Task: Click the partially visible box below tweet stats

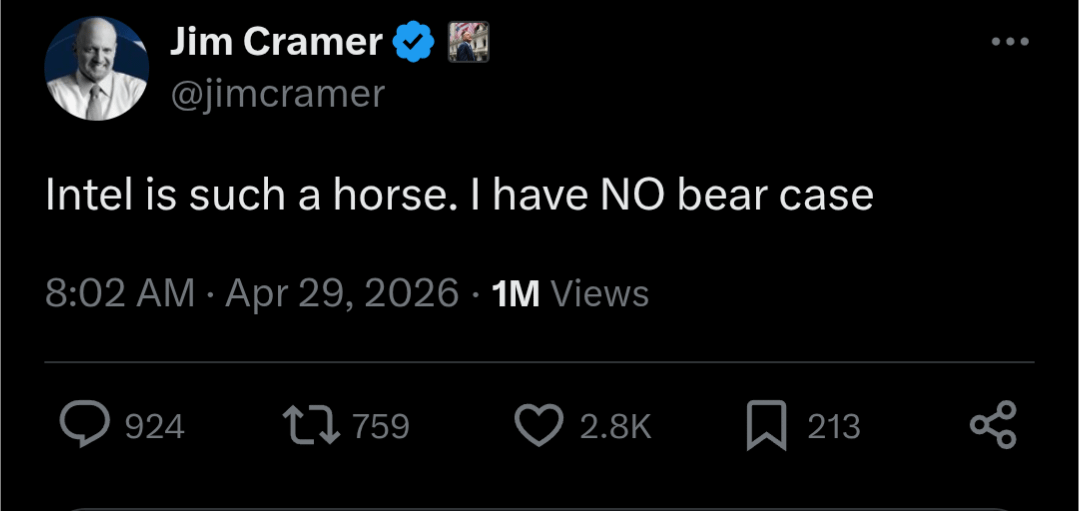Action: point(539,506)
